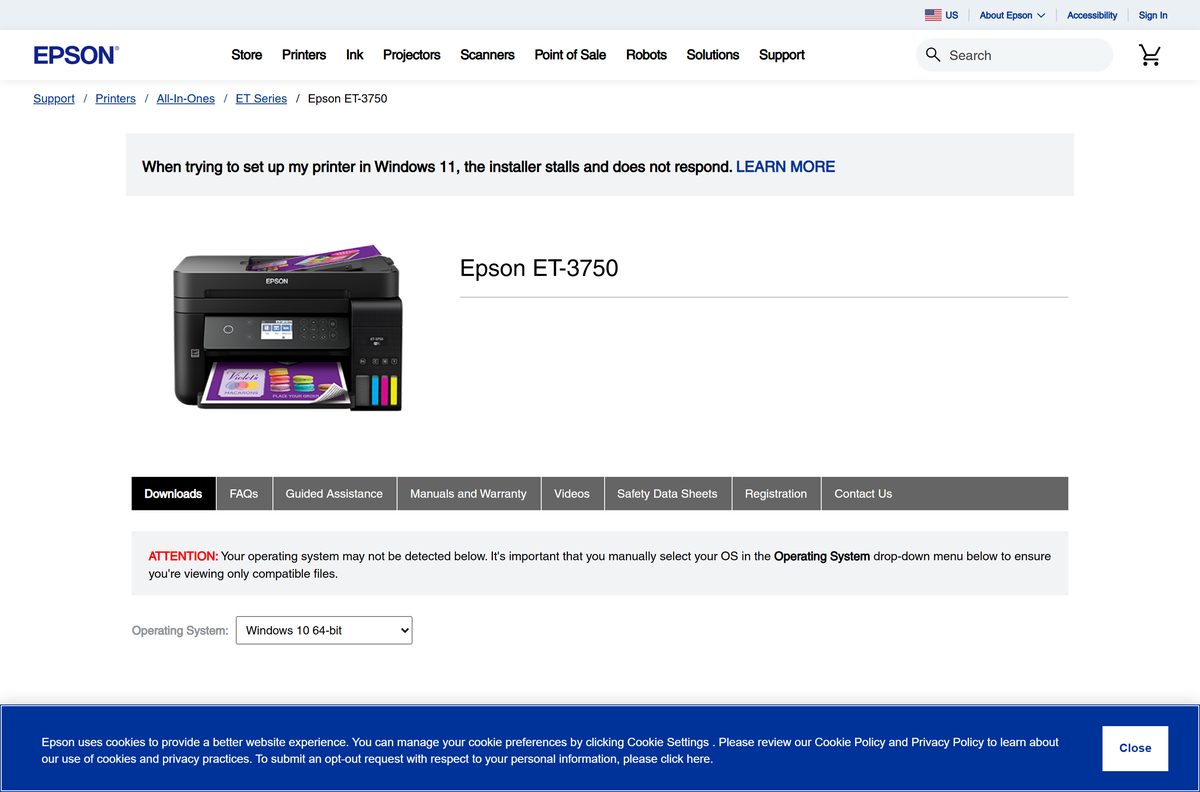This screenshot has height=792, width=1200.
Task: Switch to Guided Assistance tab
Action: (x=334, y=493)
